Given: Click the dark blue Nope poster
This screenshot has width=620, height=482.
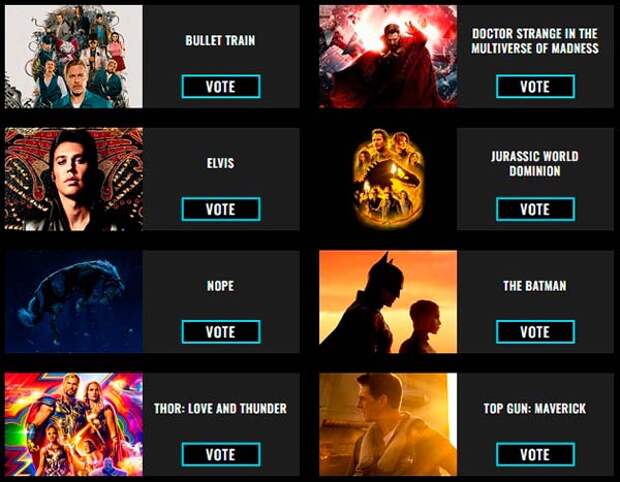Looking at the screenshot, I should 74,302.
